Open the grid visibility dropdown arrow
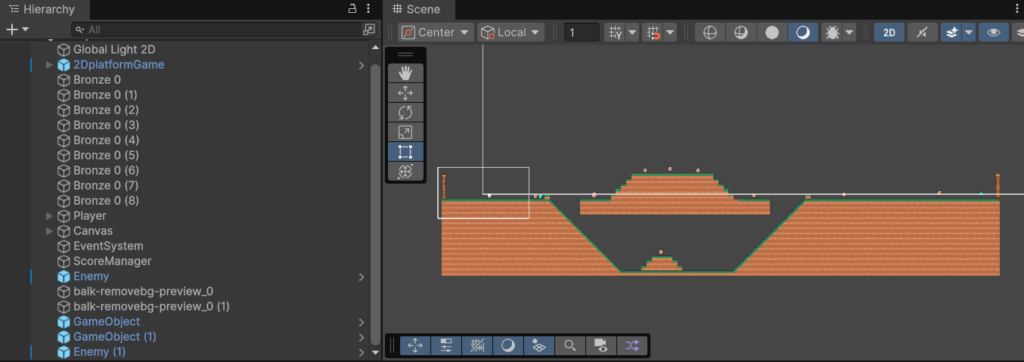 click(x=632, y=32)
